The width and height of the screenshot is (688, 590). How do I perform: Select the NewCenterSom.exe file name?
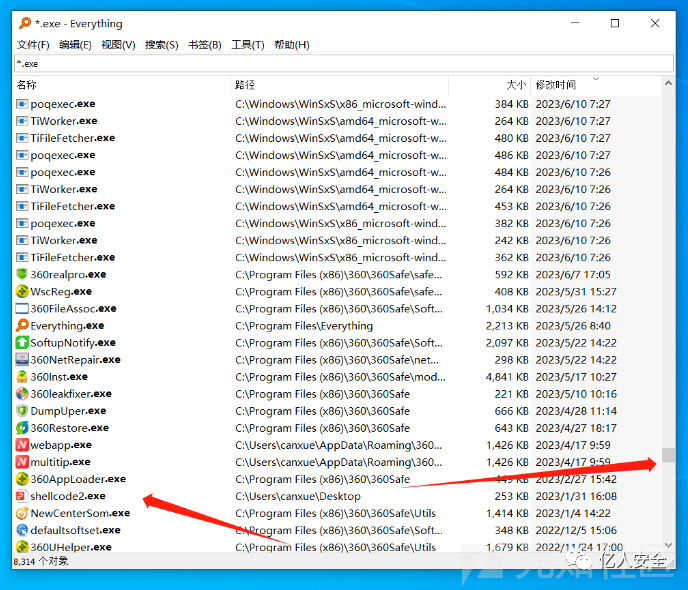click(80, 513)
